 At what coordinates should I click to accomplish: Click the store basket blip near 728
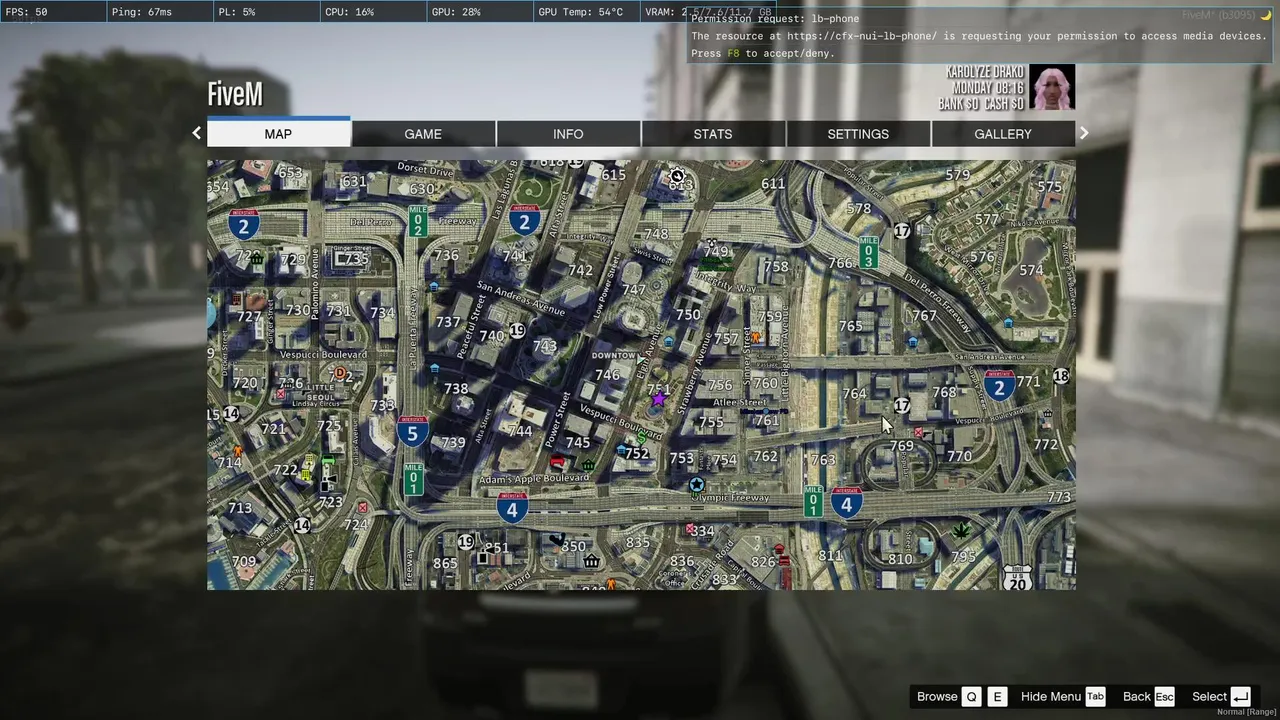256,258
